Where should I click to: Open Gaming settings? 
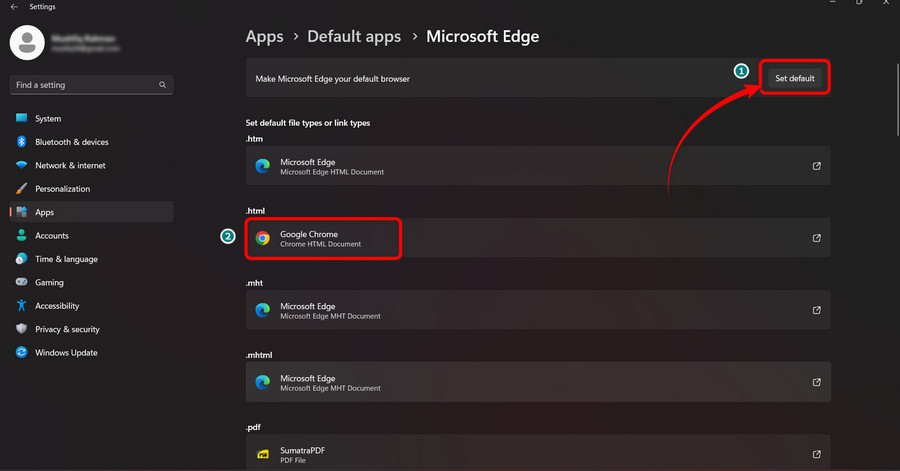coord(91,282)
